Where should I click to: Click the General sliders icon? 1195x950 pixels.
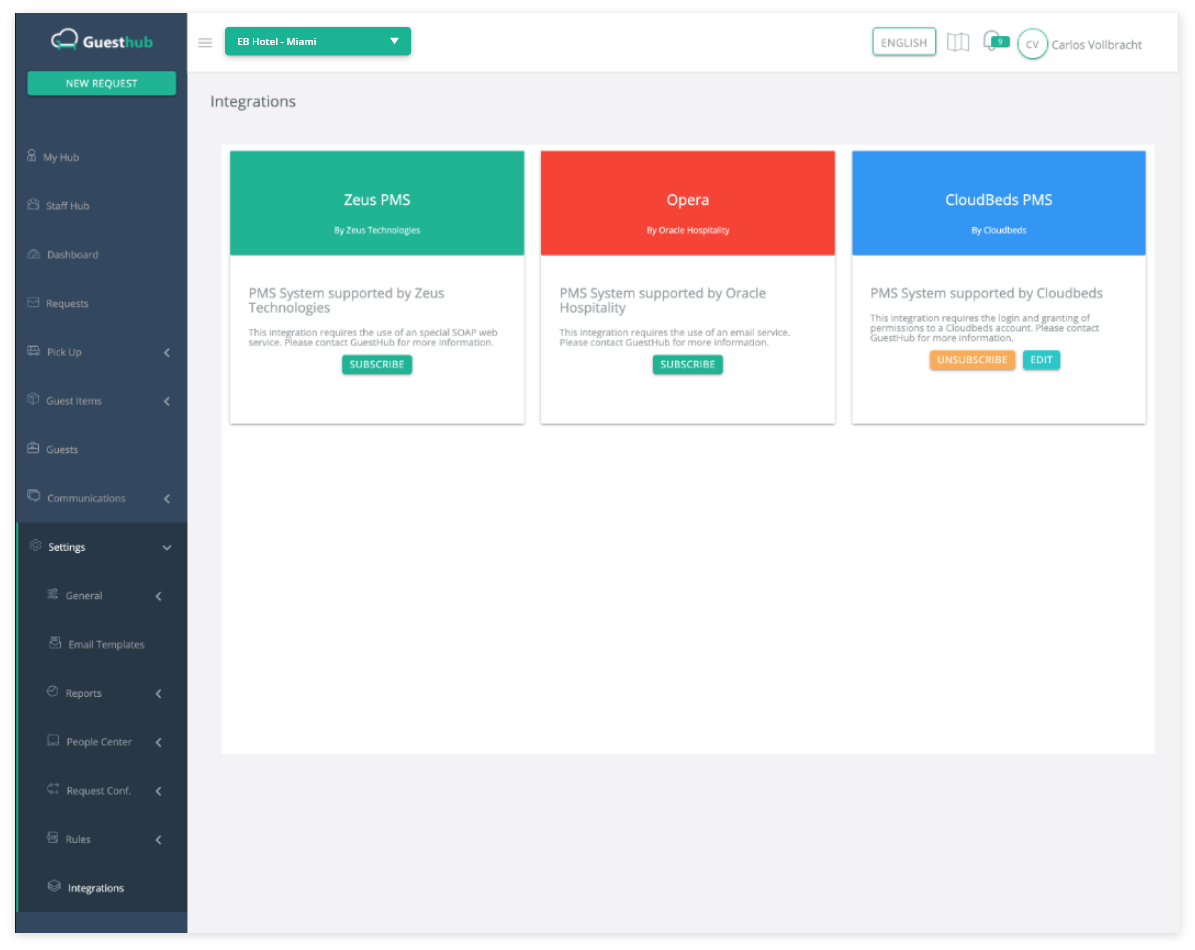pyautogui.click(x=53, y=594)
